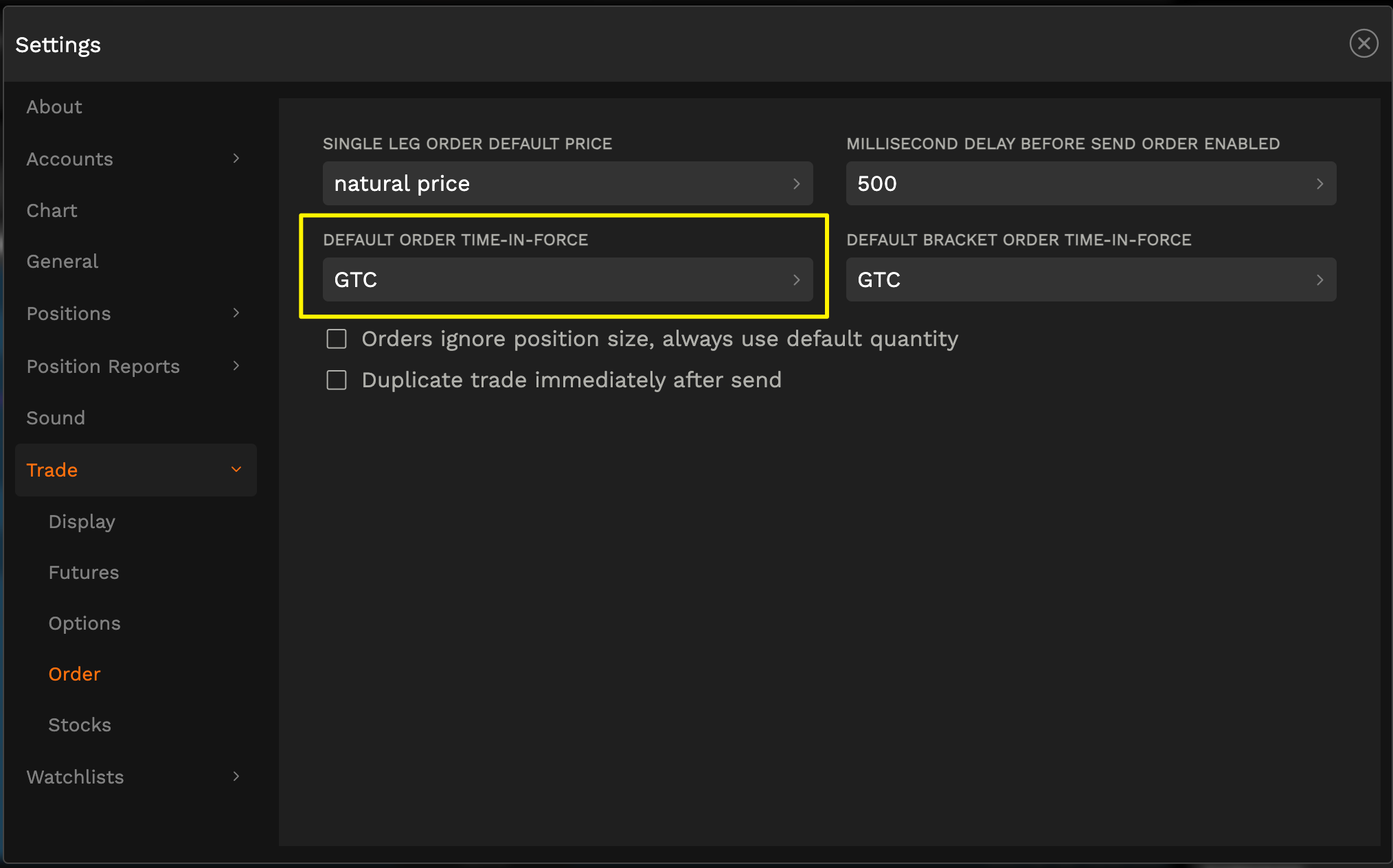1393x868 pixels.
Task: Open General settings
Action: point(62,261)
